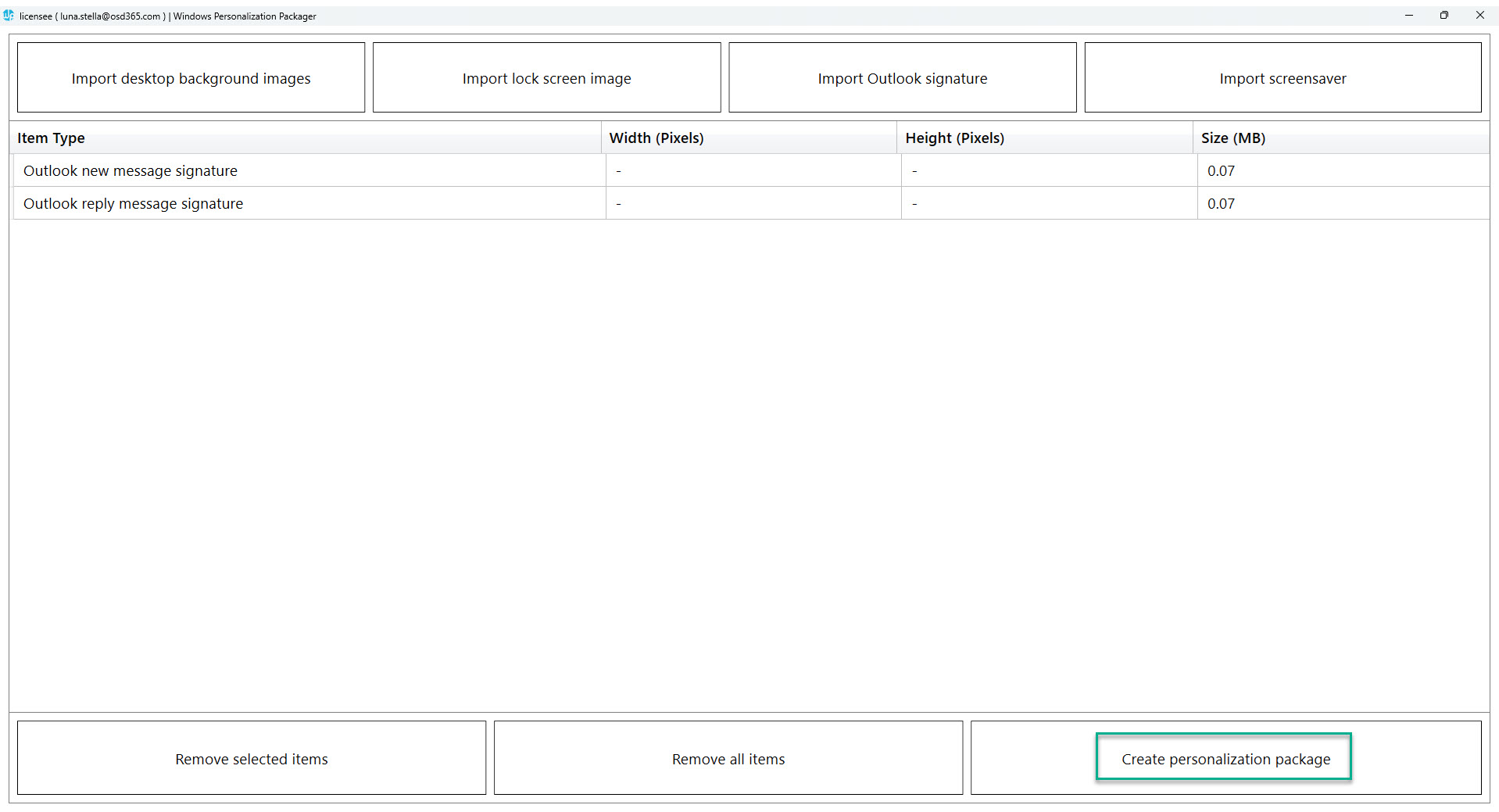The height and width of the screenshot is (812, 1499).
Task: Minimize the application window
Action: [1408, 15]
